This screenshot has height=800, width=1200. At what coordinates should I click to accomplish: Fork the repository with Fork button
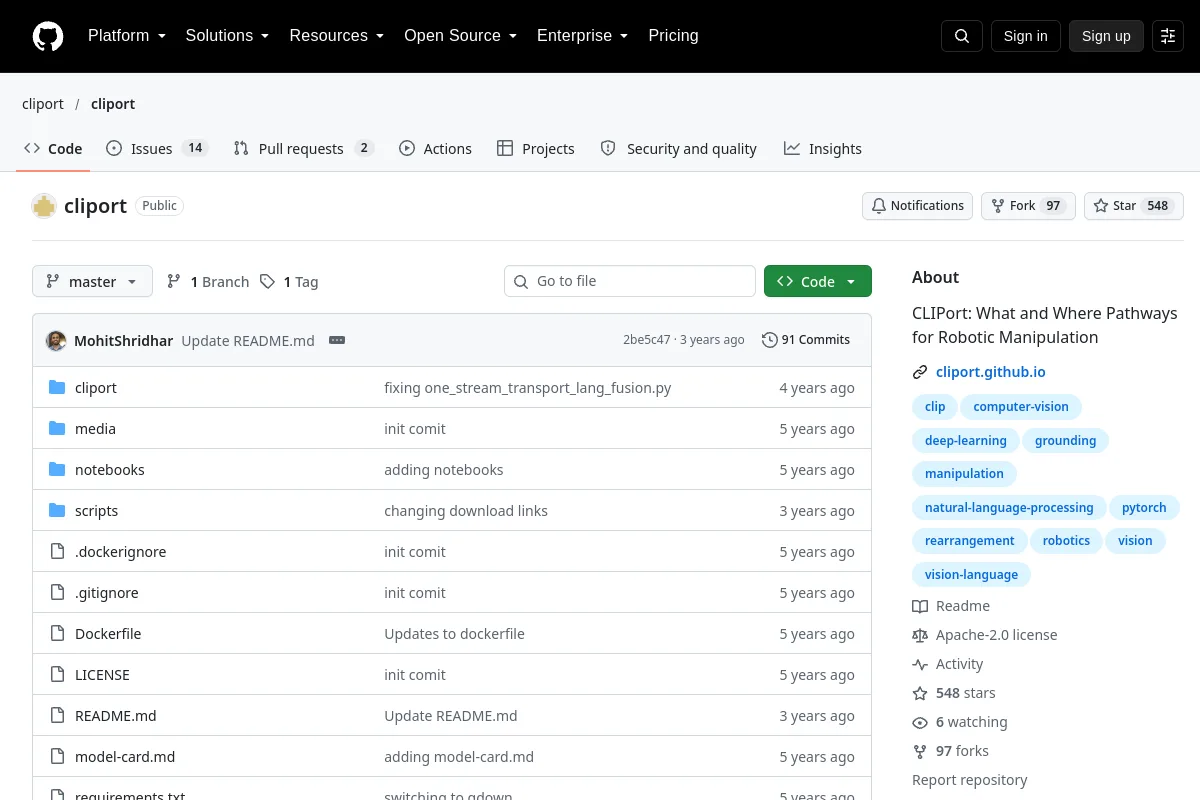pos(1028,206)
